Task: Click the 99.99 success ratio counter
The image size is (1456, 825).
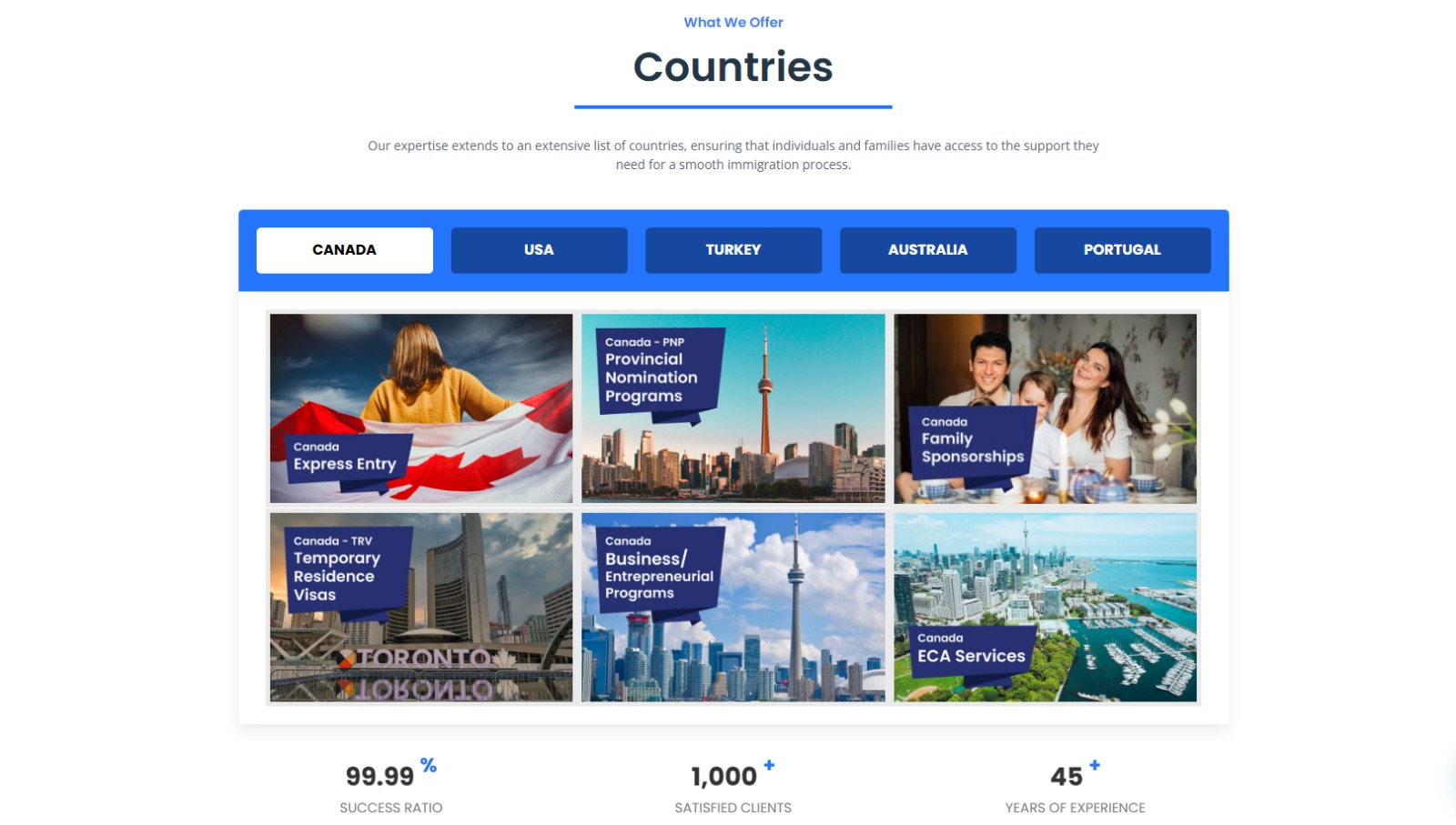Action: pos(380,776)
